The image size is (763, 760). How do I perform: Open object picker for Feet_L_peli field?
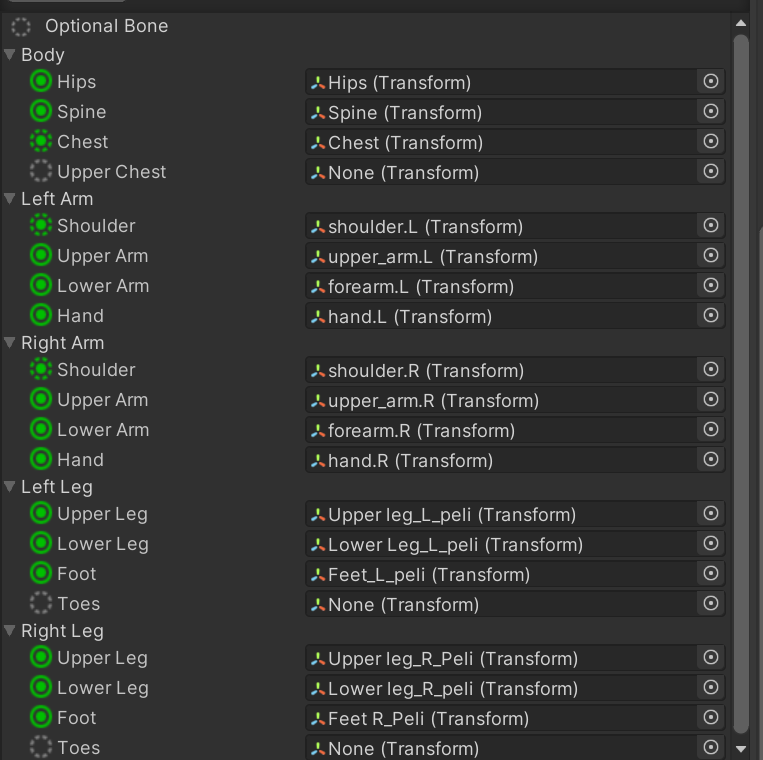click(x=710, y=573)
